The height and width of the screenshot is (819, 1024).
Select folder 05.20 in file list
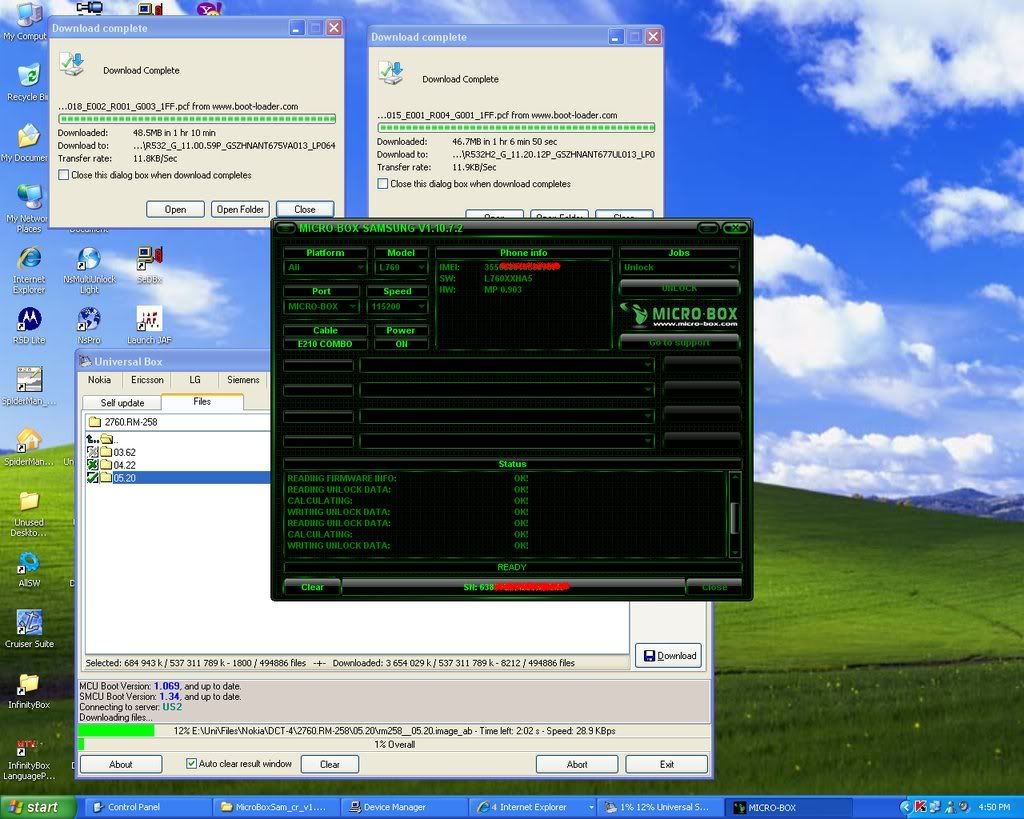[x=124, y=478]
